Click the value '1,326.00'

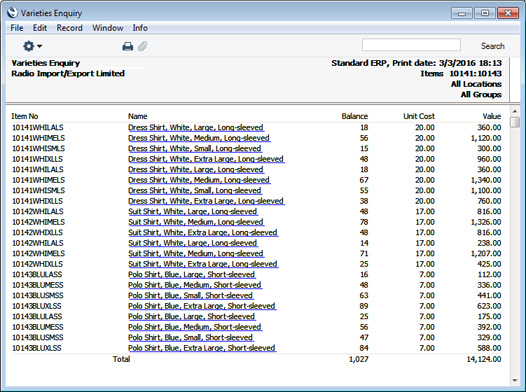click(x=486, y=222)
